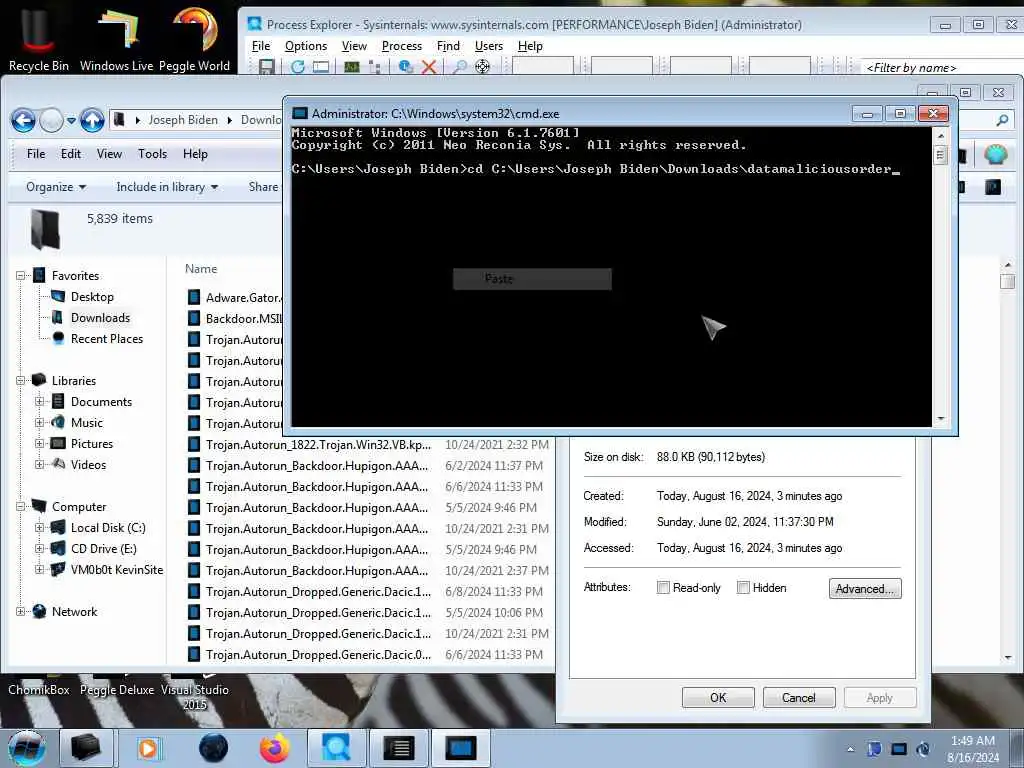Select VM0b0t KevinSite drive in tree
Screen dimensions: 1024x768
coord(116,569)
